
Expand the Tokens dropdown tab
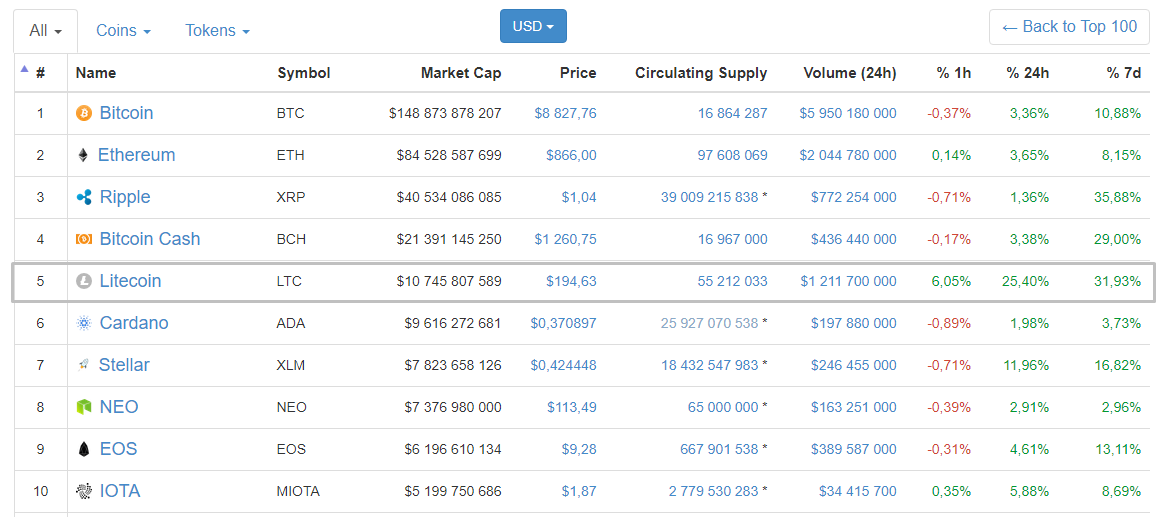217,31
